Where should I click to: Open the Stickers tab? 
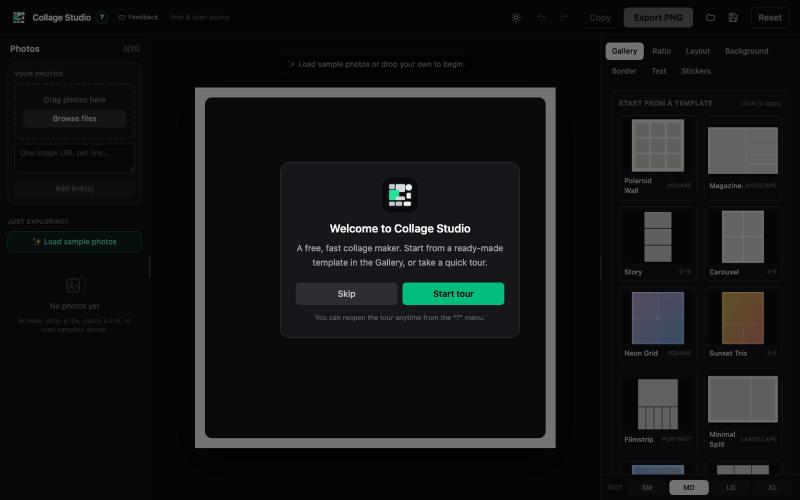click(x=696, y=71)
